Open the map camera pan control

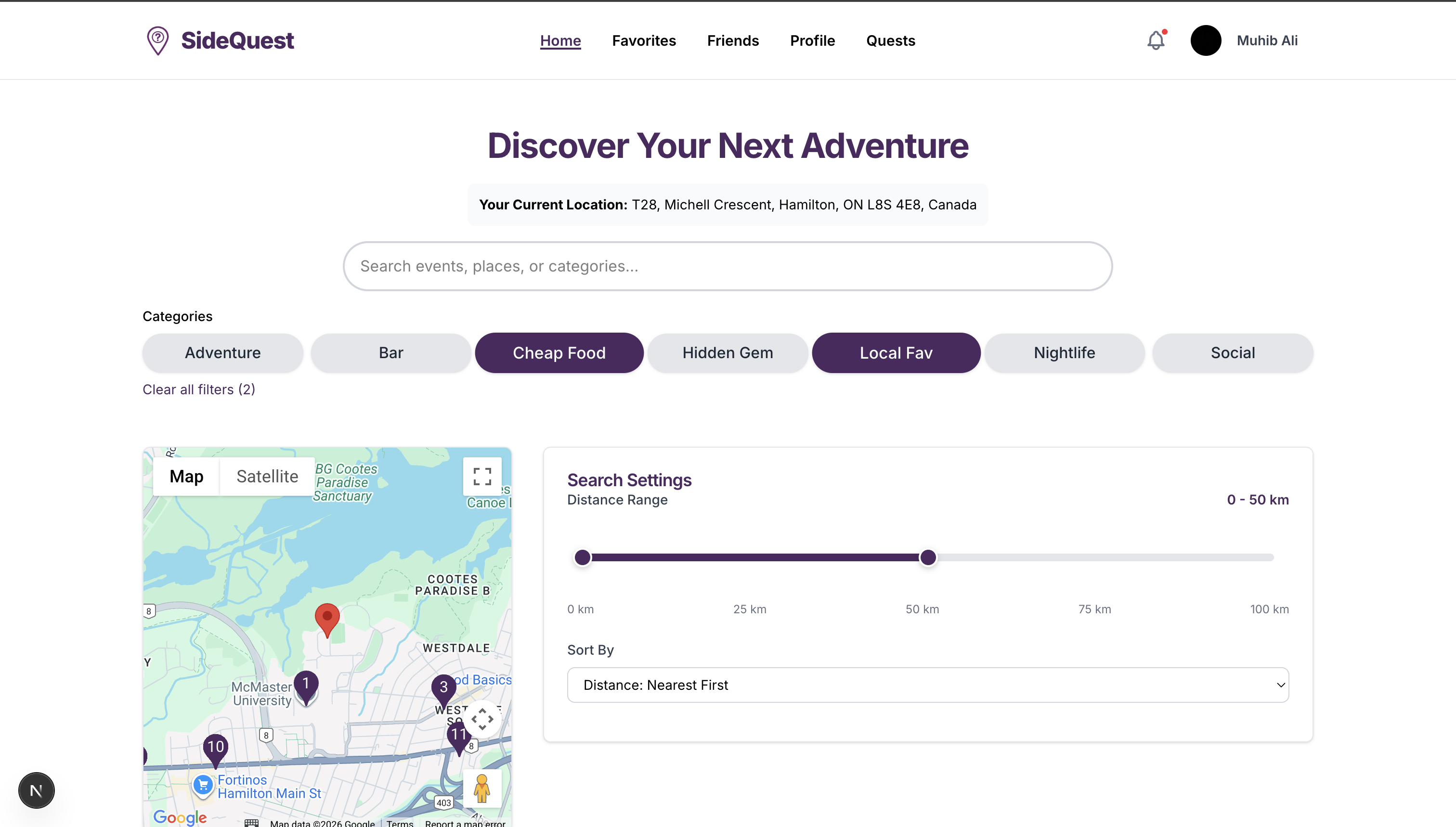(x=482, y=719)
